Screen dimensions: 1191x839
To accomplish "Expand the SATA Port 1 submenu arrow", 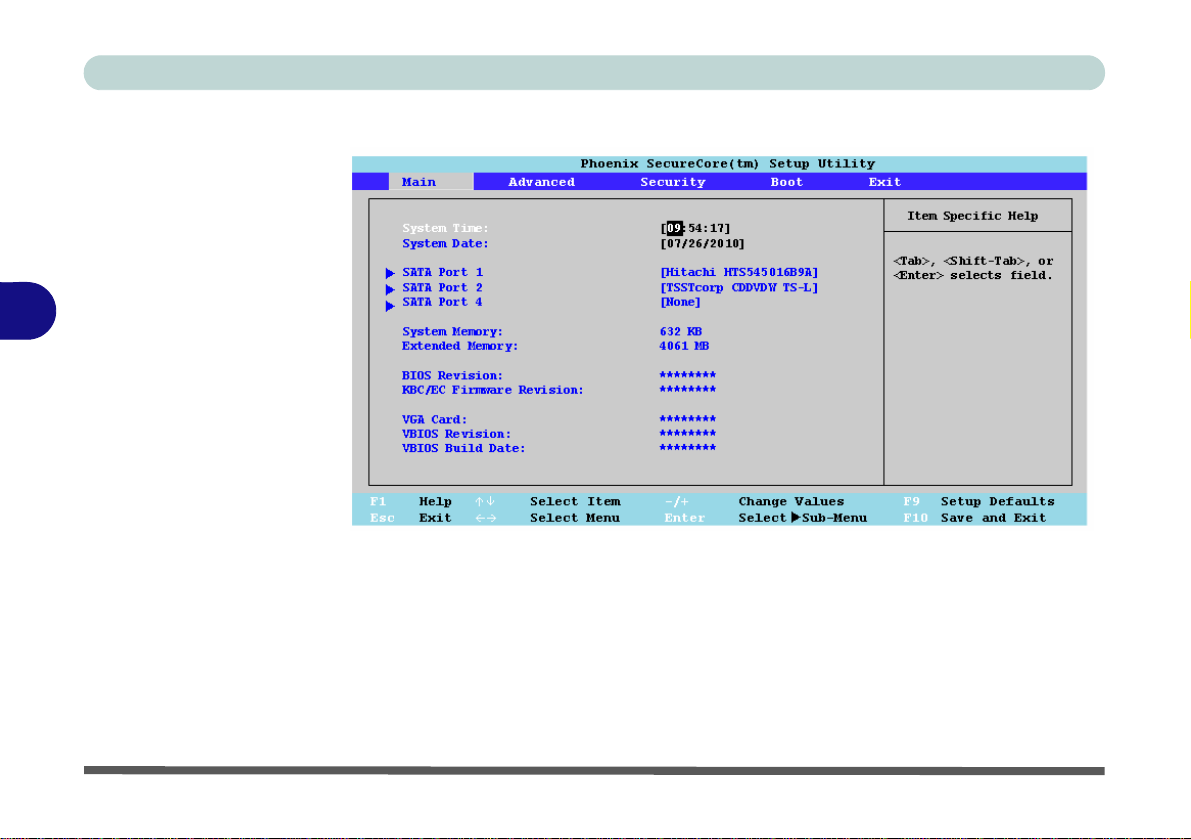I will click(x=390, y=273).
